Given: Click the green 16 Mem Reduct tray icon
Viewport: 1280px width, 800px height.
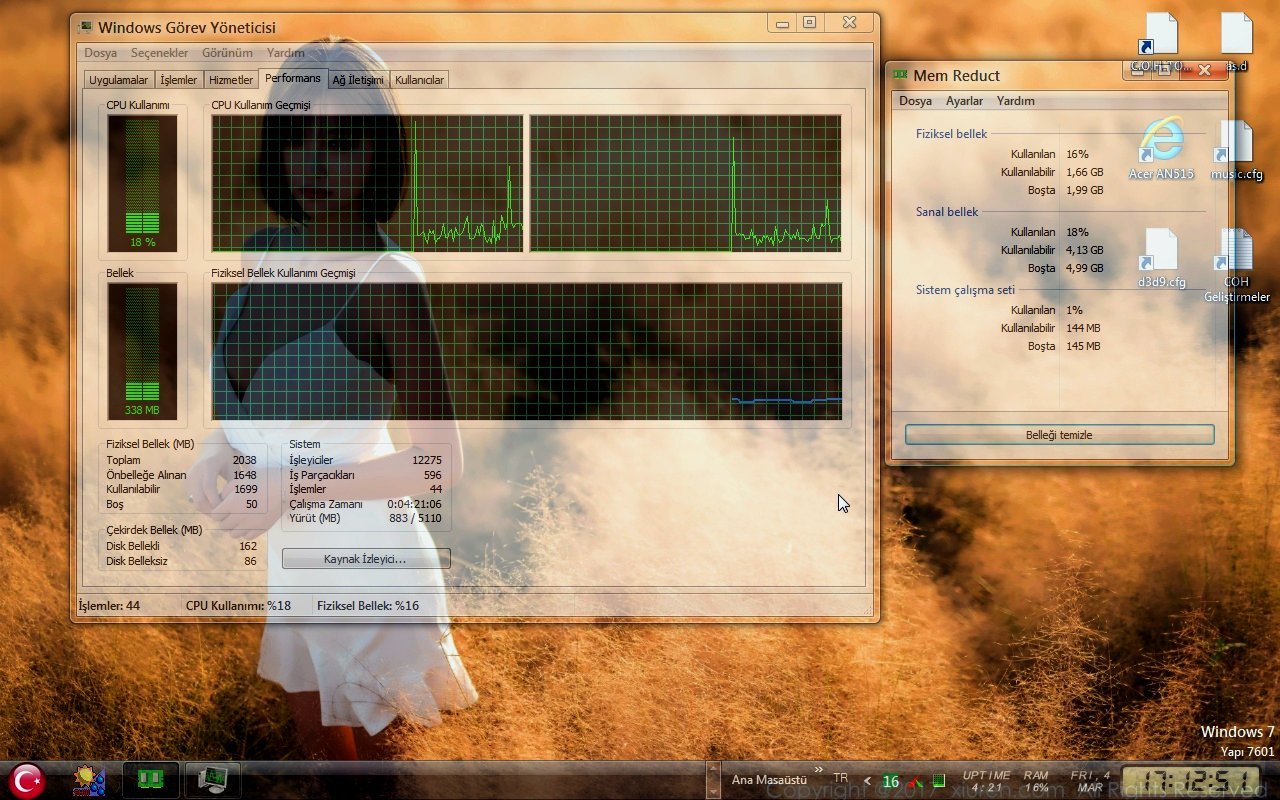Looking at the screenshot, I should (x=891, y=781).
